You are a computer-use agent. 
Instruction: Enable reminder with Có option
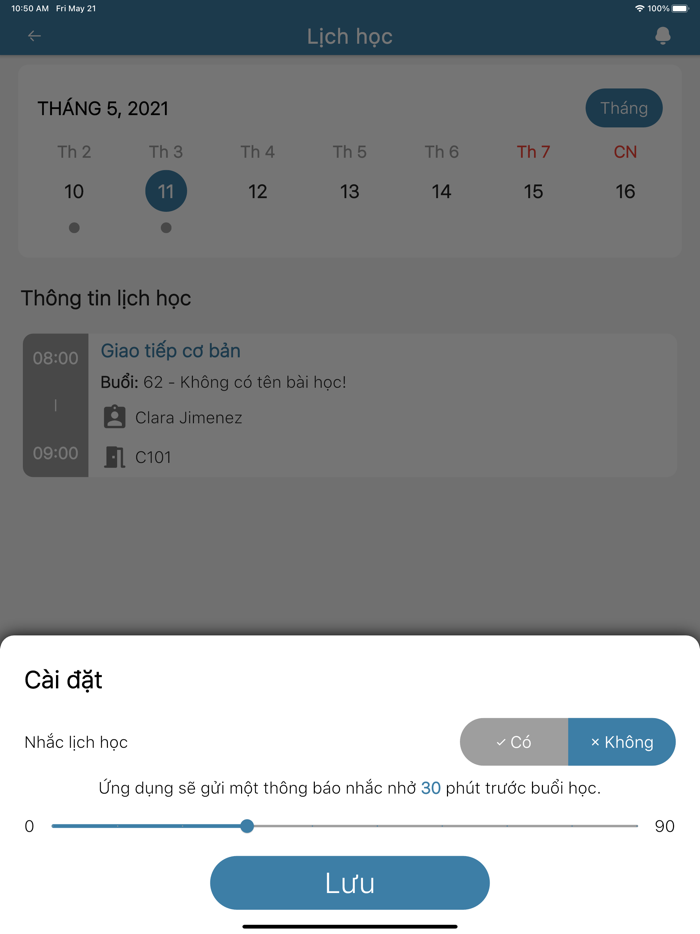pos(514,742)
